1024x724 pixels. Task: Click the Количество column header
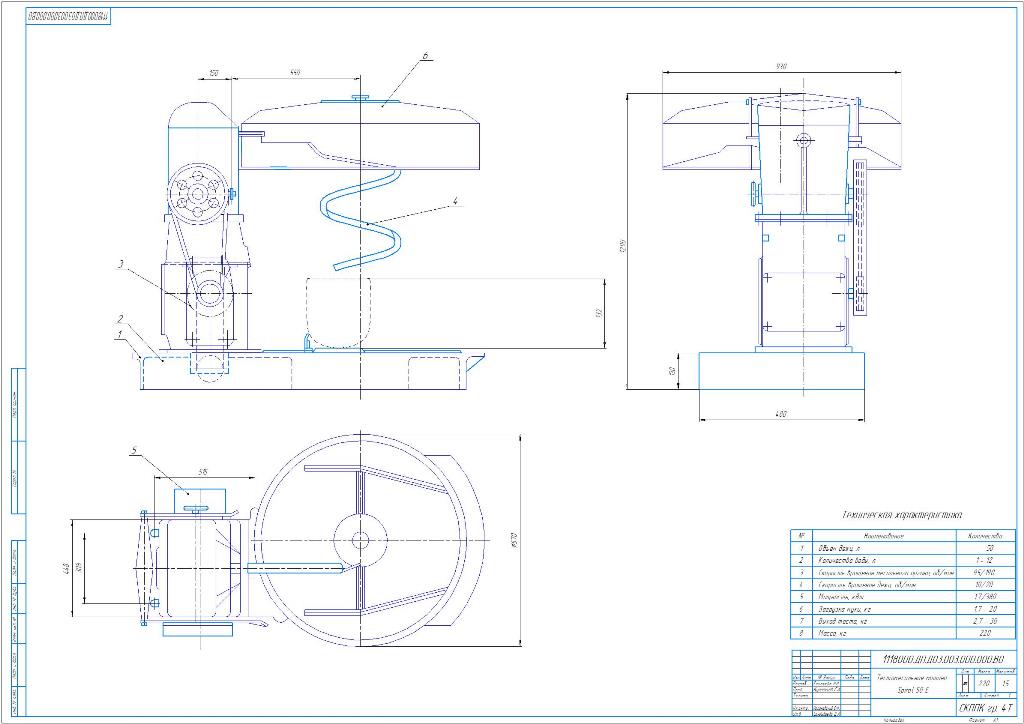[987, 535]
